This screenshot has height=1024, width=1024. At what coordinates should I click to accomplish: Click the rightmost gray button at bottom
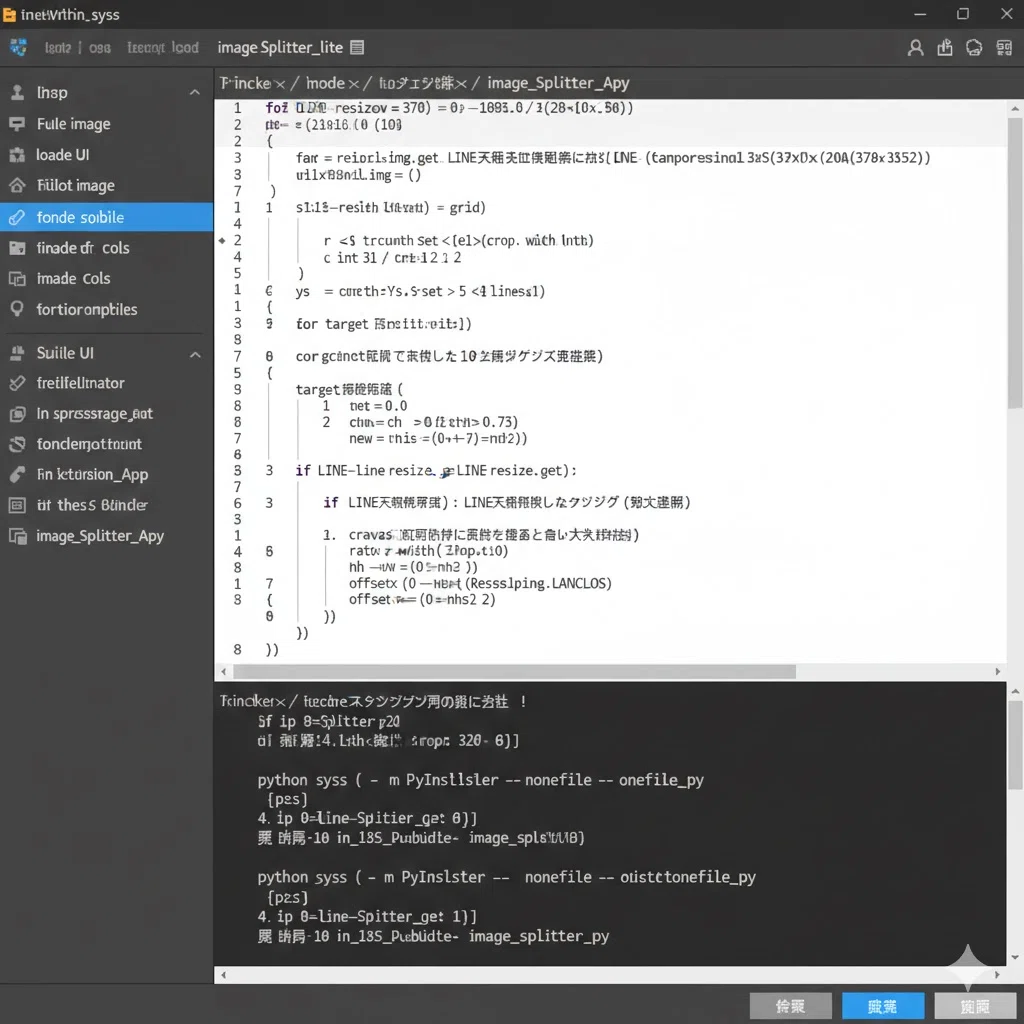click(975, 1006)
